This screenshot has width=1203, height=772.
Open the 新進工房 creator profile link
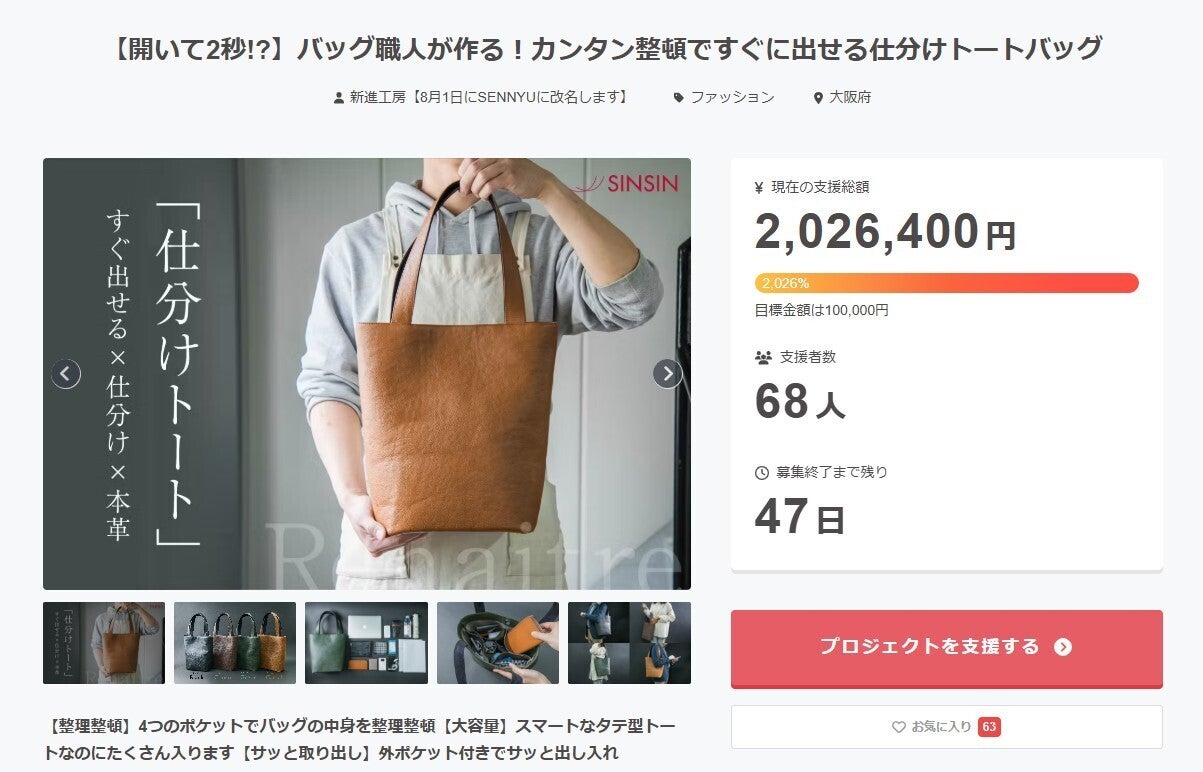click(x=489, y=98)
